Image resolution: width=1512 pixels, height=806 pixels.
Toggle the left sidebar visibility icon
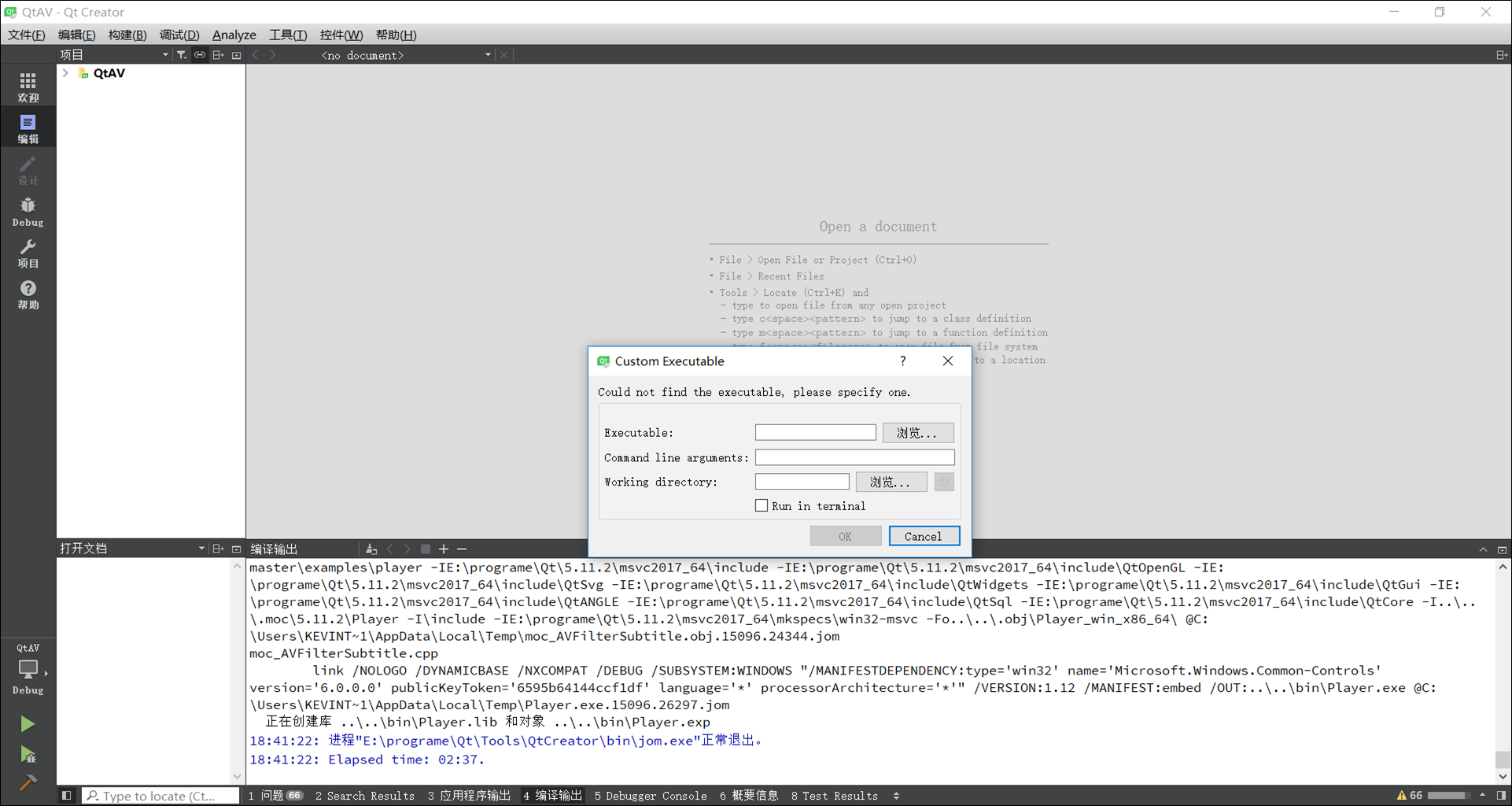pyautogui.click(x=67, y=795)
